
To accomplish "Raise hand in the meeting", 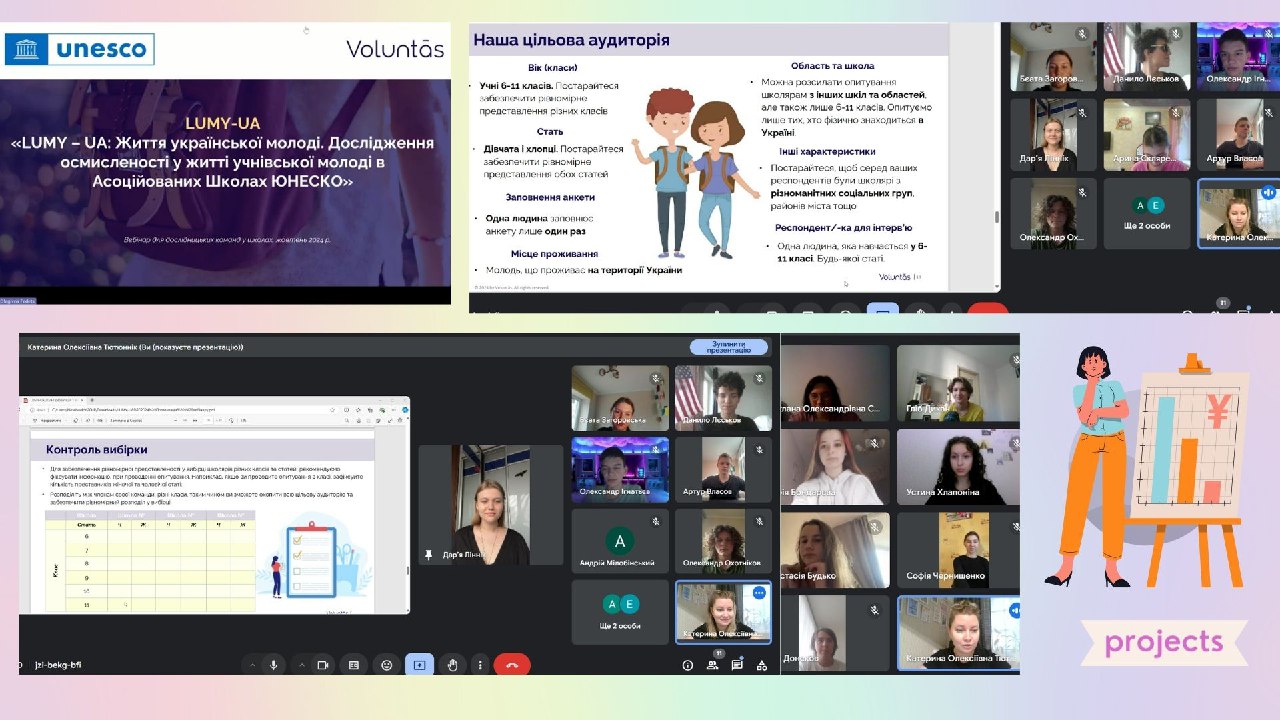I will [452, 665].
